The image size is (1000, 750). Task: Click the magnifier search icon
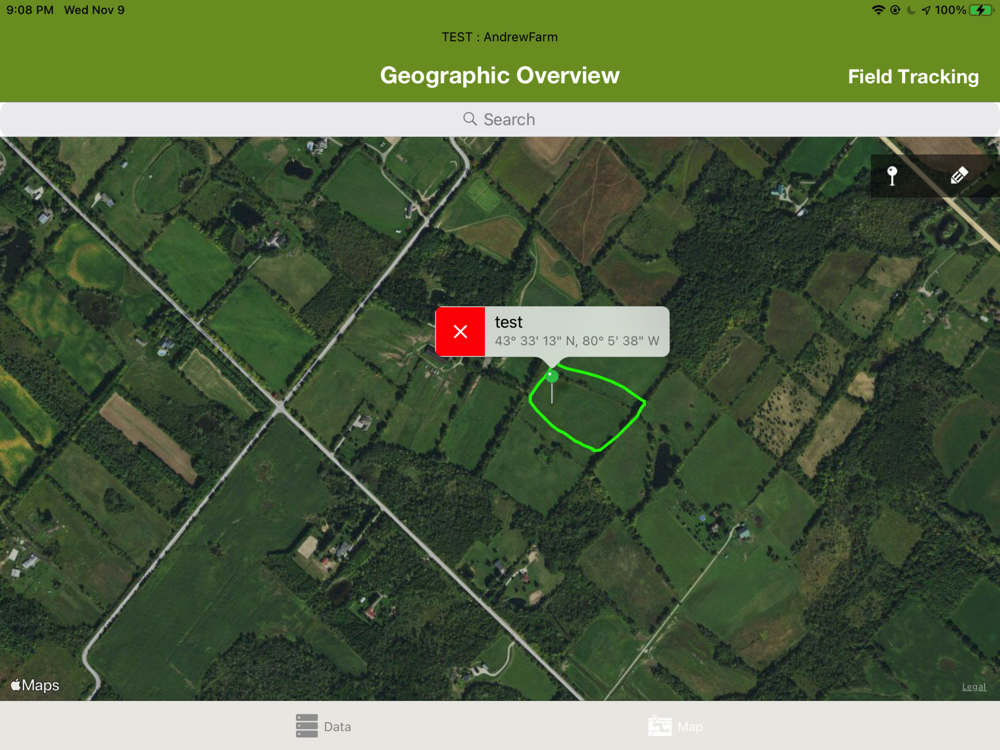[x=470, y=119]
